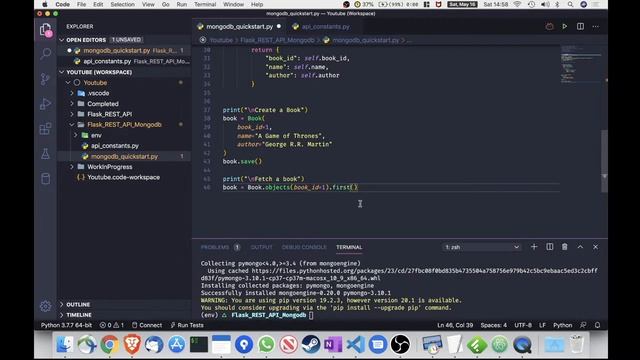
Task: Open the database view in activity bar
Action: click(x=45, y=178)
